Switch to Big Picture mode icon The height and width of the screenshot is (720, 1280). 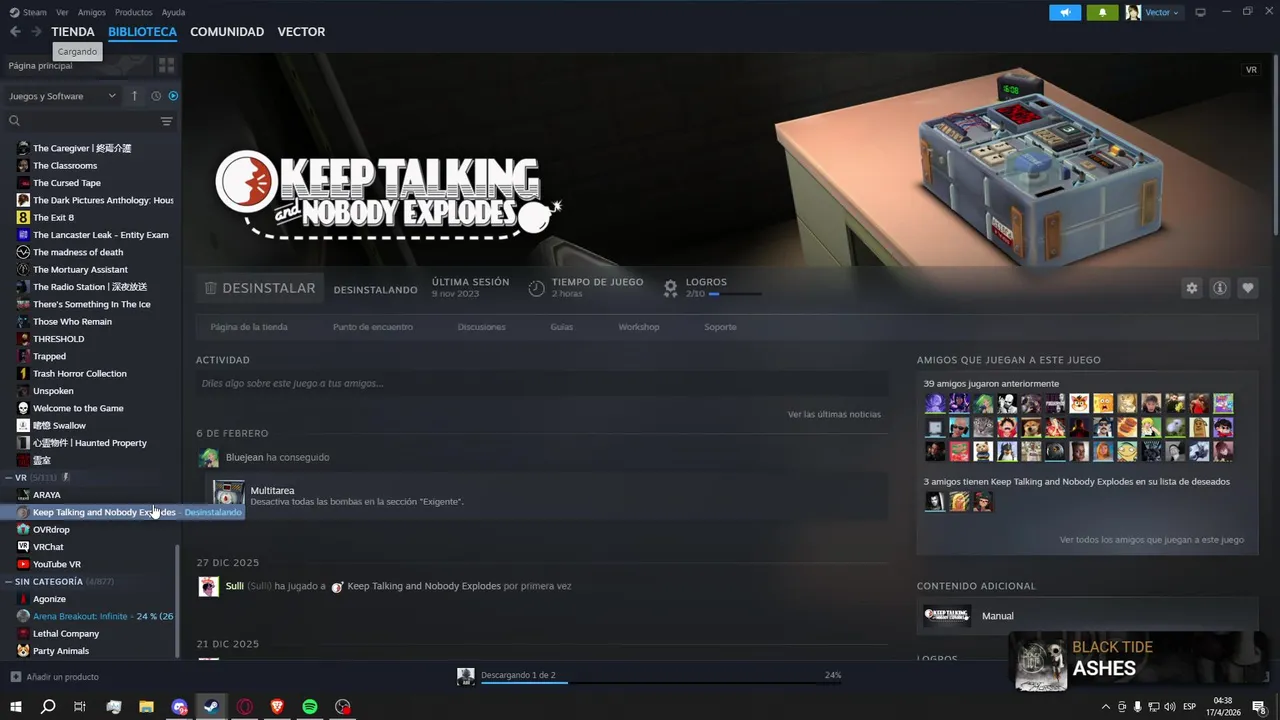(1200, 12)
